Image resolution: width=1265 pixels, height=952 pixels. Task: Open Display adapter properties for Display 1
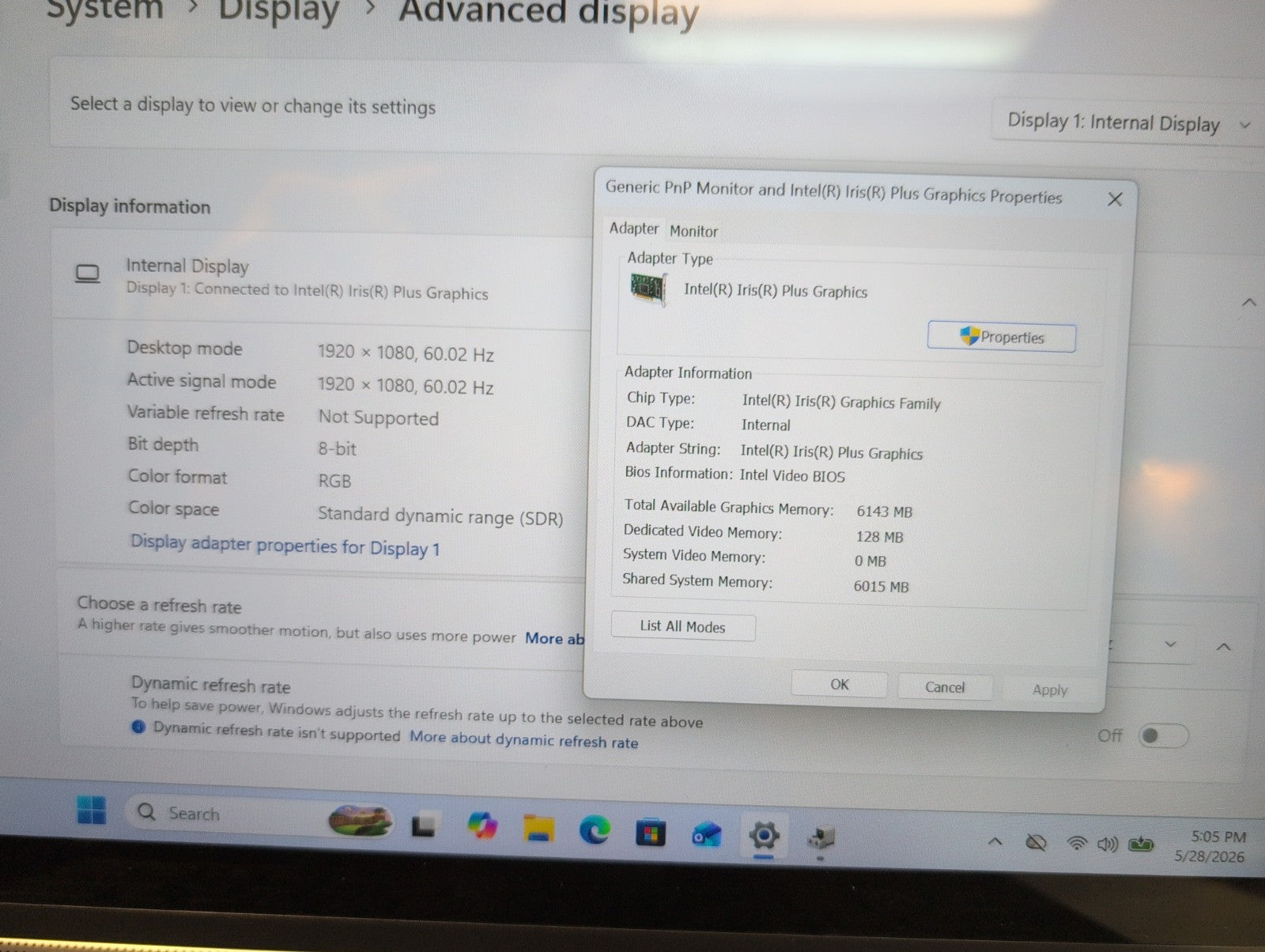(285, 546)
